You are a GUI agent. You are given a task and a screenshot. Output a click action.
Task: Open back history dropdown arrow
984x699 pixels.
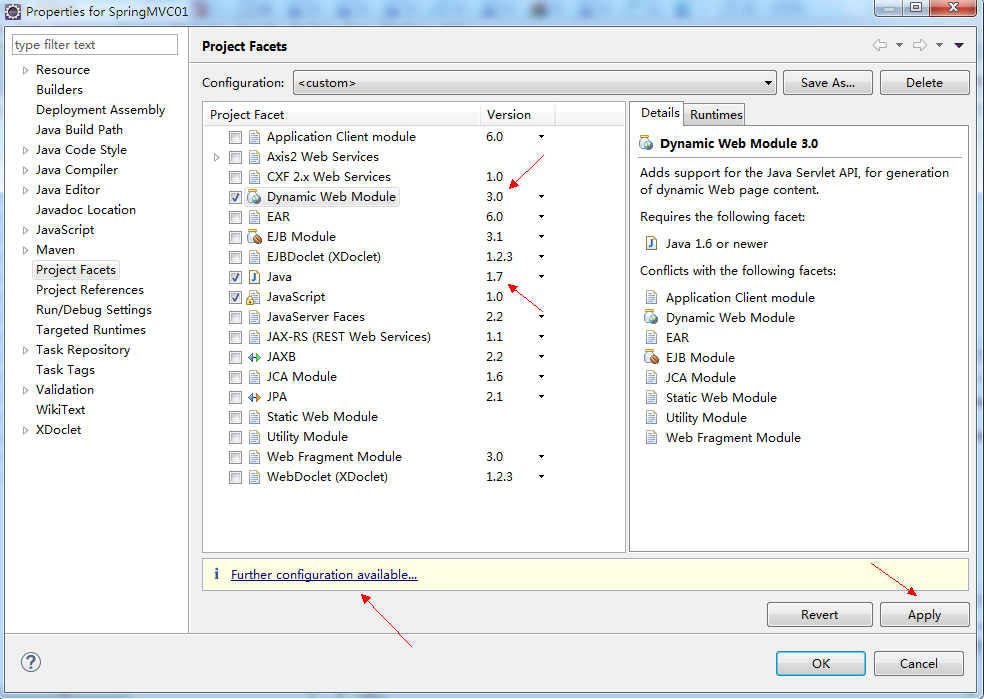(899, 45)
